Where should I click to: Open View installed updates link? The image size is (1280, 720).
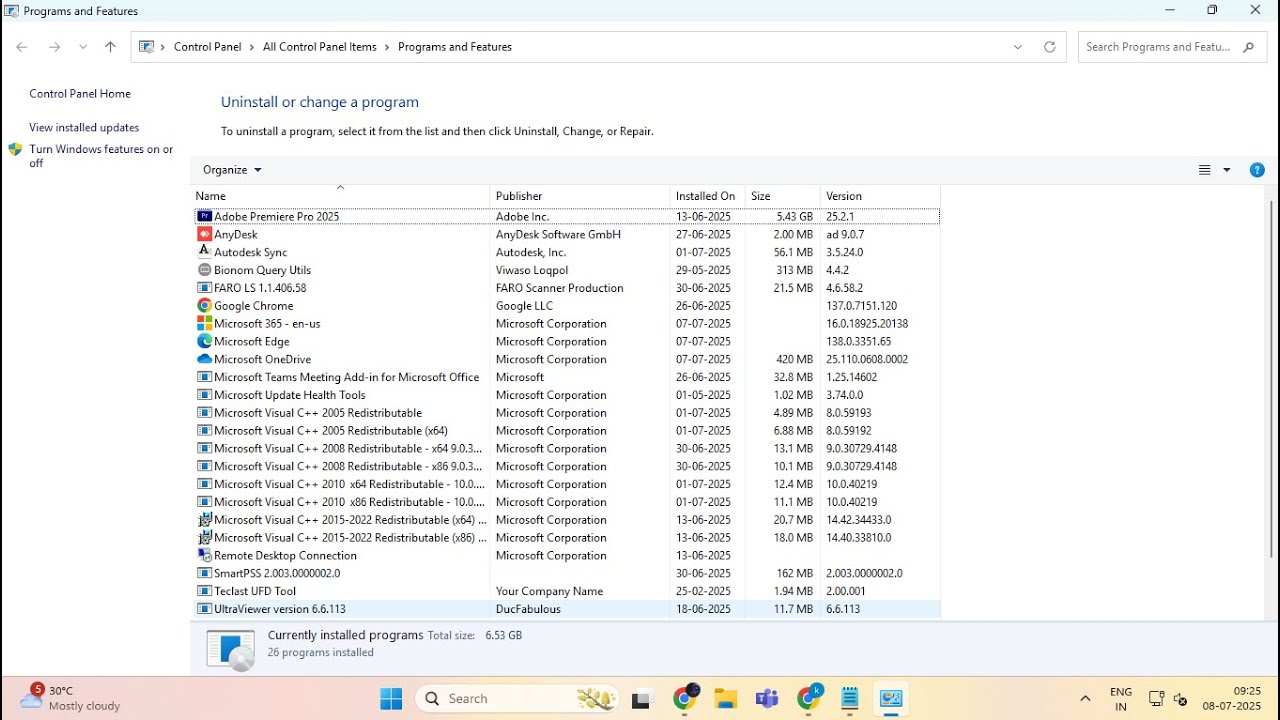tap(84, 128)
